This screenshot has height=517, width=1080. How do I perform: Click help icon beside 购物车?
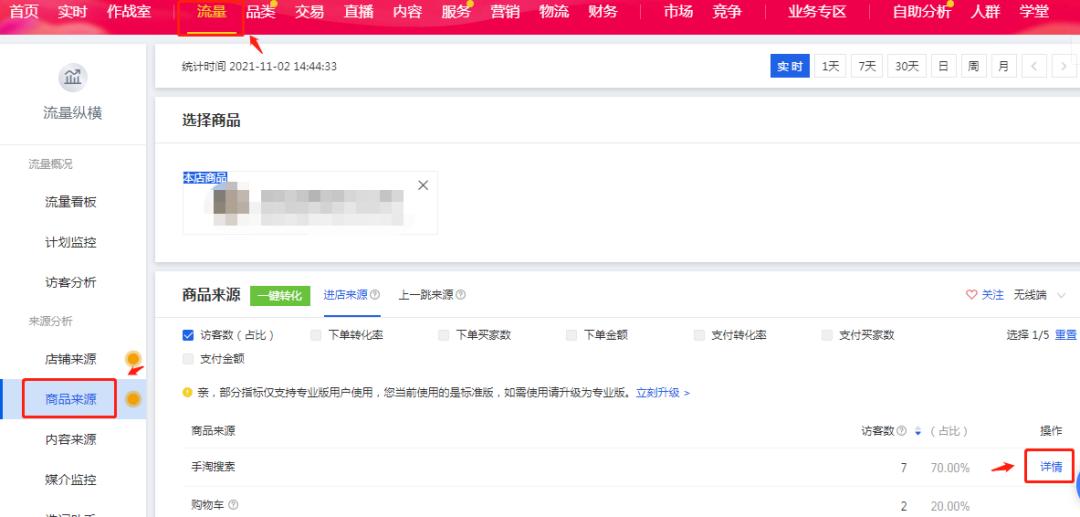coord(233,505)
